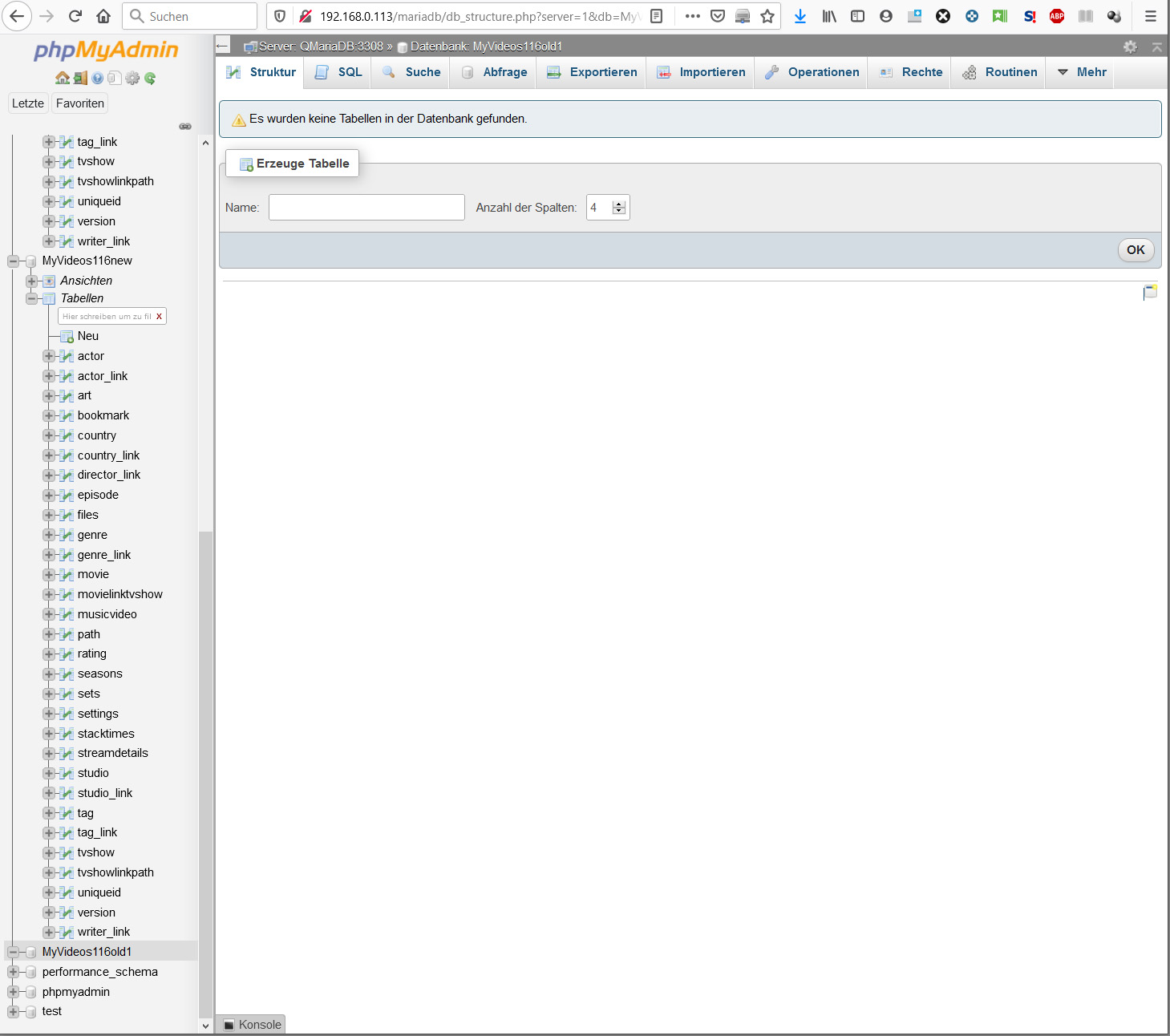Viewport: 1170px width, 1036px height.
Task: Expand the test database node
Action: pyautogui.click(x=13, y=1012)
